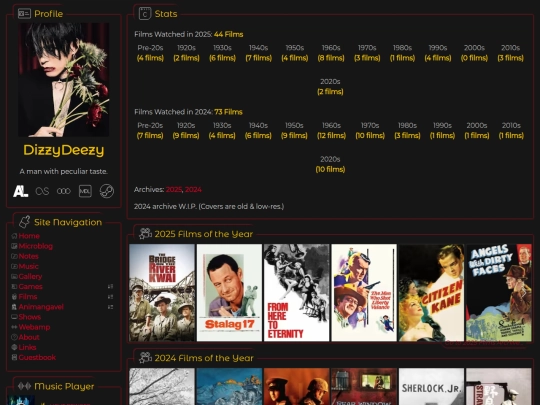540x405 pixels.
Task: Open the AniList (AL) profile icon
Action: coord(21,191)
